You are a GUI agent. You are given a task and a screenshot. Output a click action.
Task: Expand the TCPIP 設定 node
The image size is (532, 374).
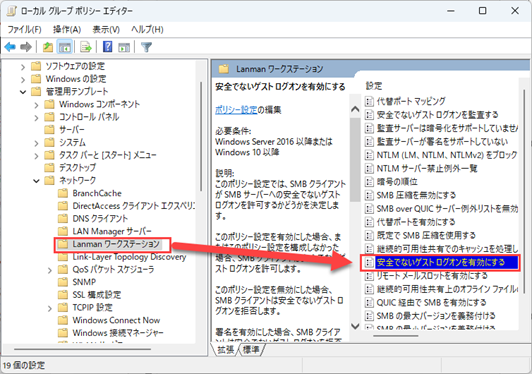(50, 308)
